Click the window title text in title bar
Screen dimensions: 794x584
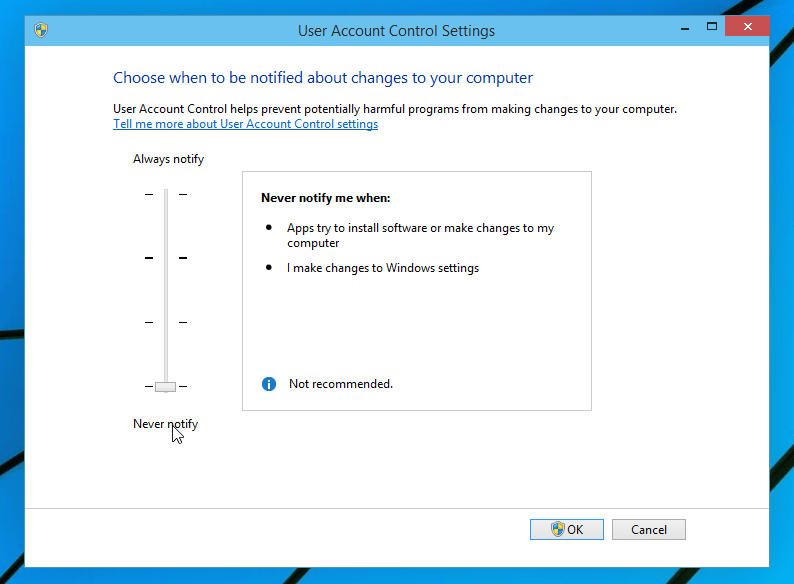pos(396,30)
